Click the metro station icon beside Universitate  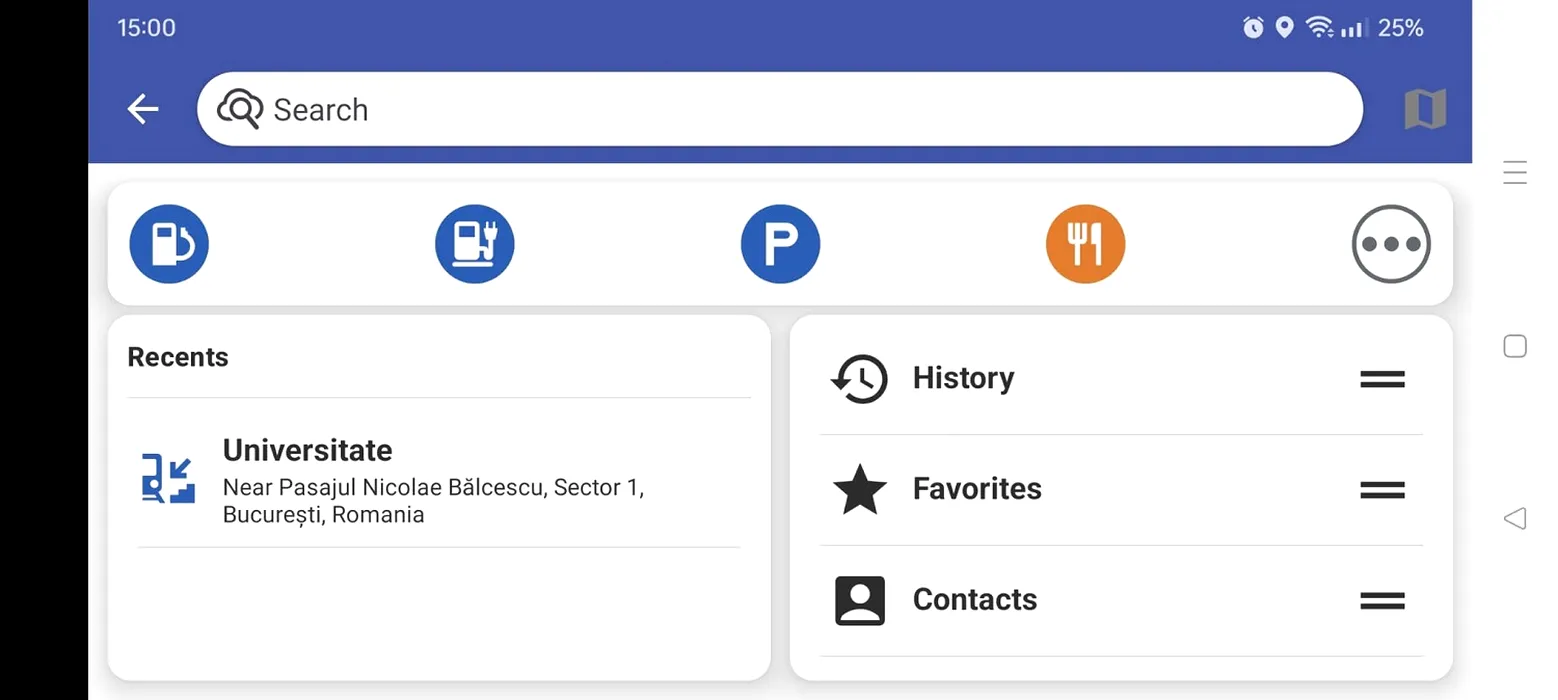(168, 478)
